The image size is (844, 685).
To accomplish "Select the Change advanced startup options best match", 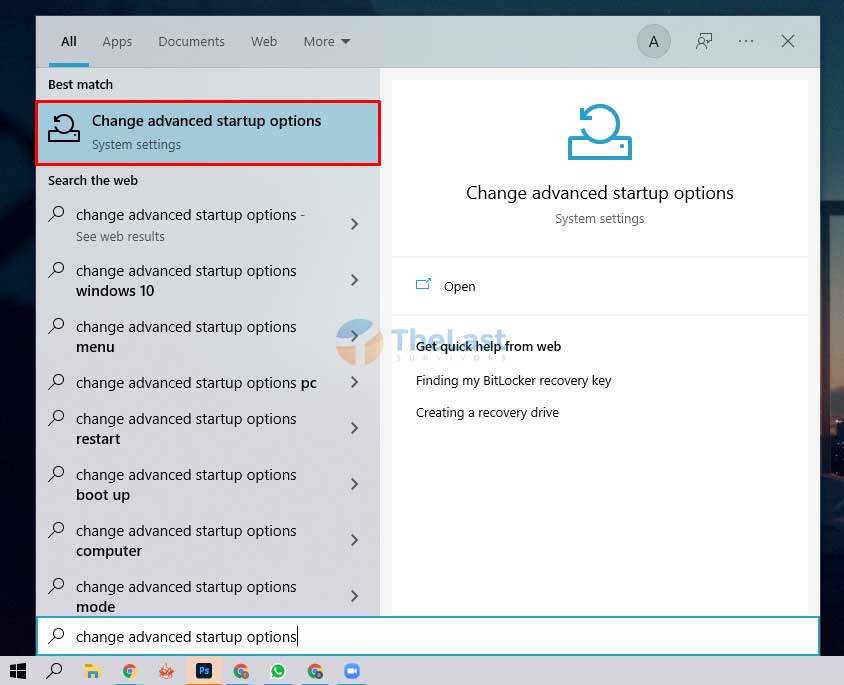I will (x=207, y=131).
